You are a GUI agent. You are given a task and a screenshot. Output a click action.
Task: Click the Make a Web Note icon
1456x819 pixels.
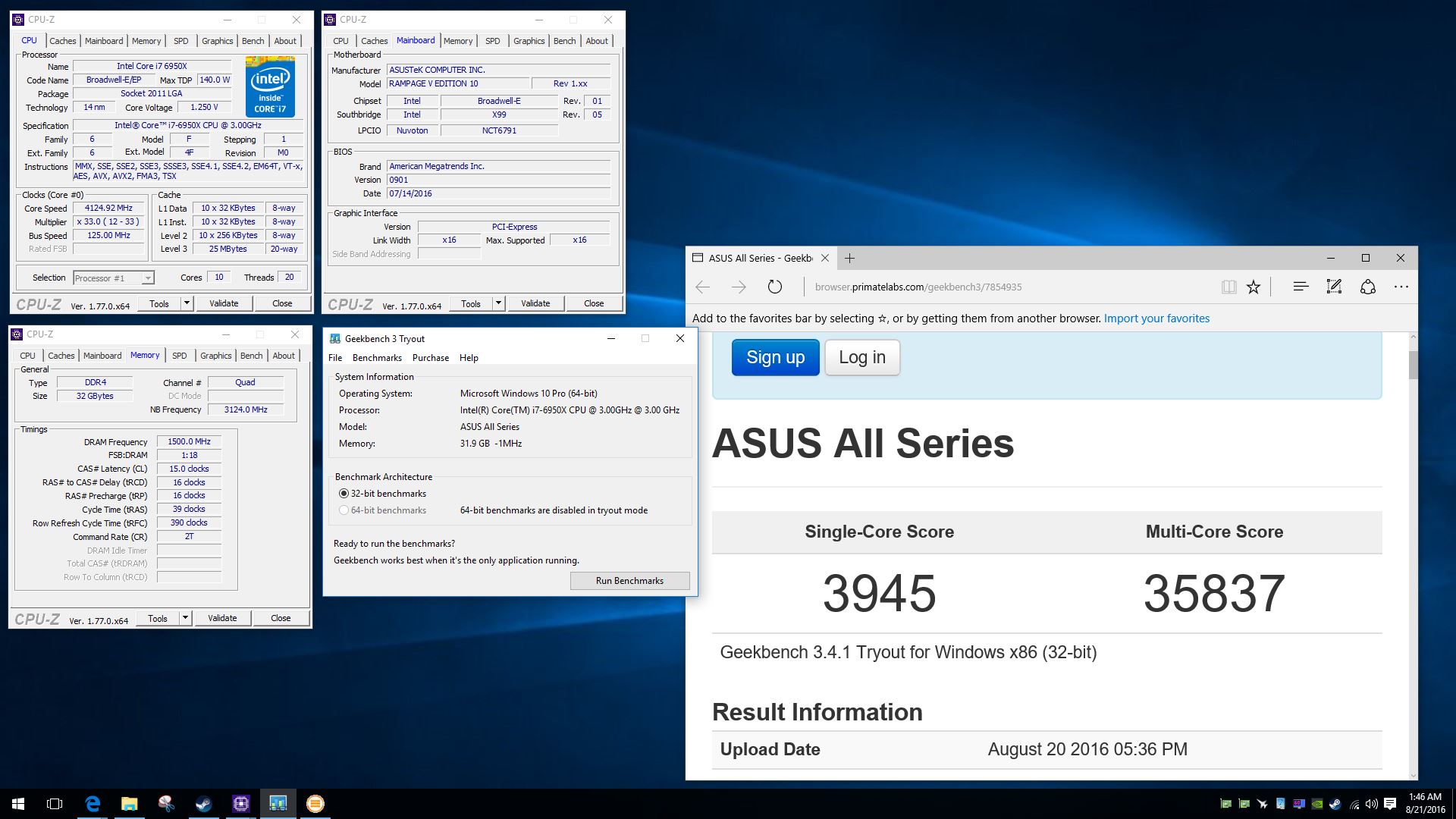(x=1334, y=287)
